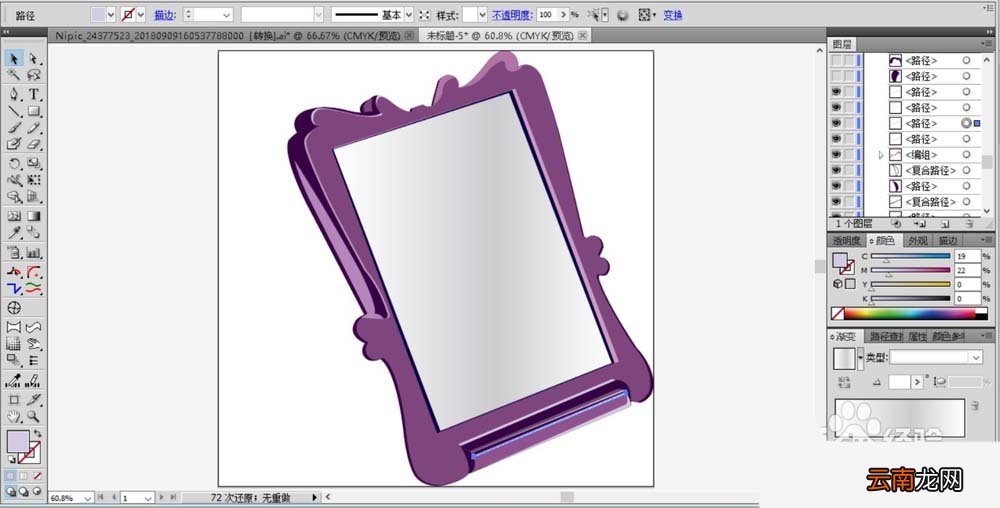Click target circle of the 编组 layer

(x=966, y=155)
